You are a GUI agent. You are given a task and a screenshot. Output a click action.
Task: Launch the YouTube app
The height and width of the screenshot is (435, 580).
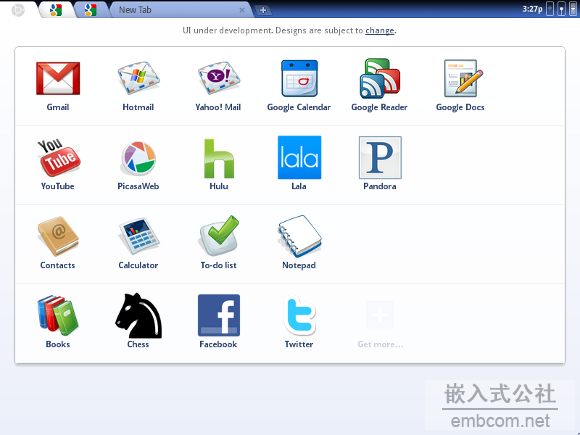(58, 157)
